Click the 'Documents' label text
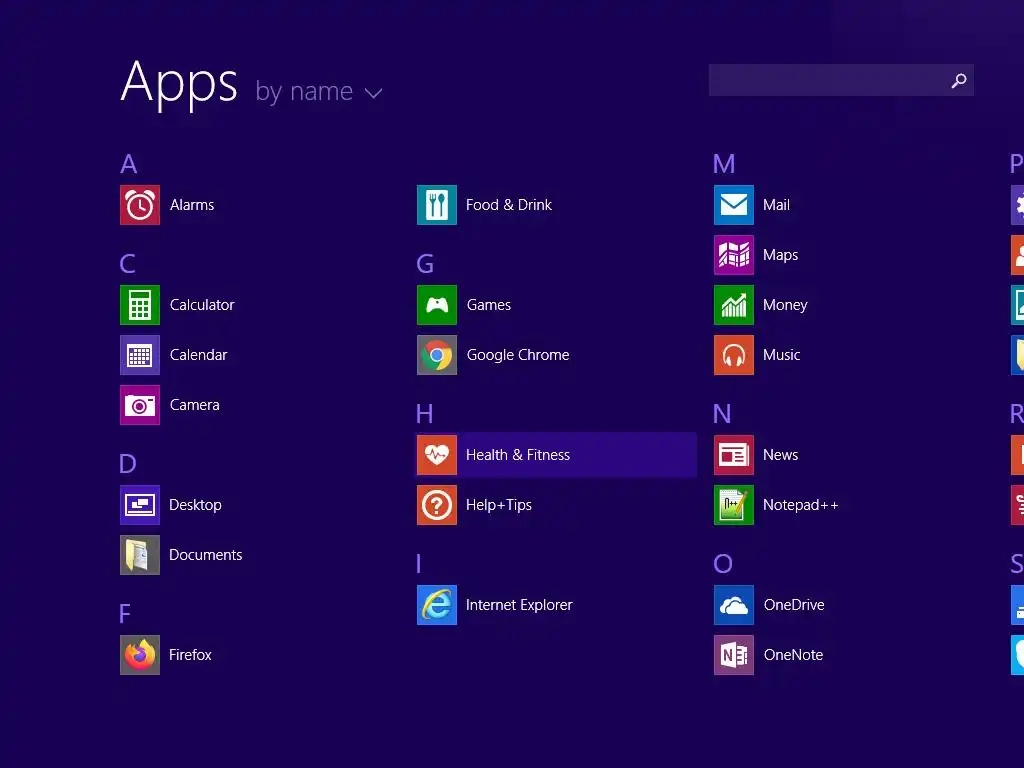Screen dimensions: 1024x768 [206, 555]
